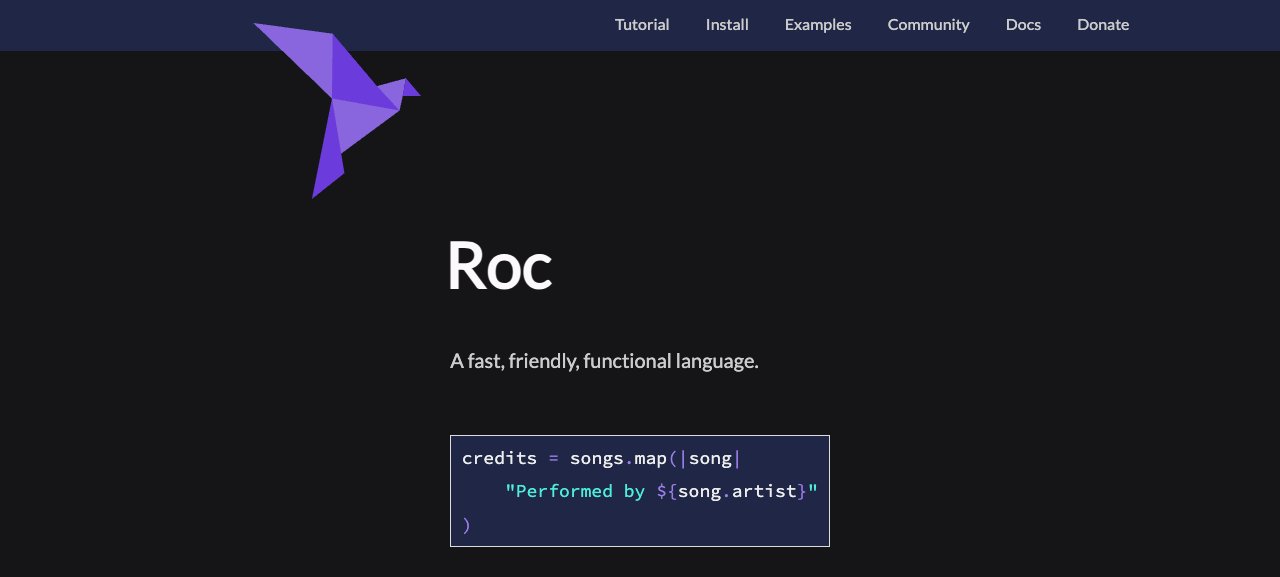This screenshot has height=577, width=1280.
Task: Click the large Roc heading
Action: click(499, 266)
